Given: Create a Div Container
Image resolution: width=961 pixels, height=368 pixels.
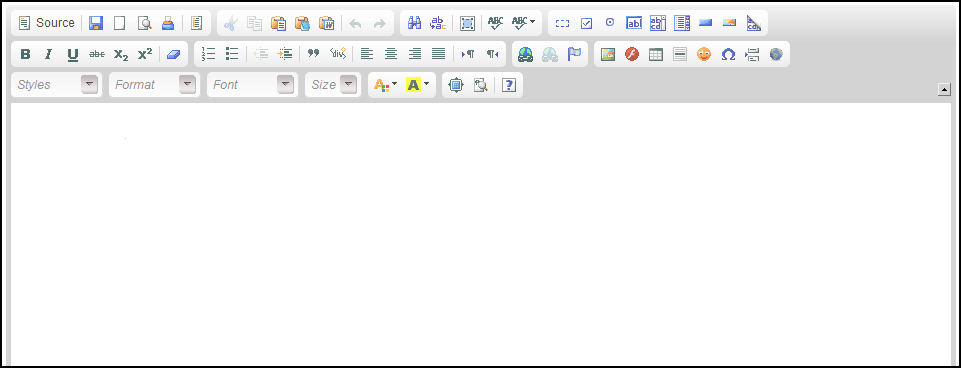Looking at the screenshot, I should (x=338, y=54).
